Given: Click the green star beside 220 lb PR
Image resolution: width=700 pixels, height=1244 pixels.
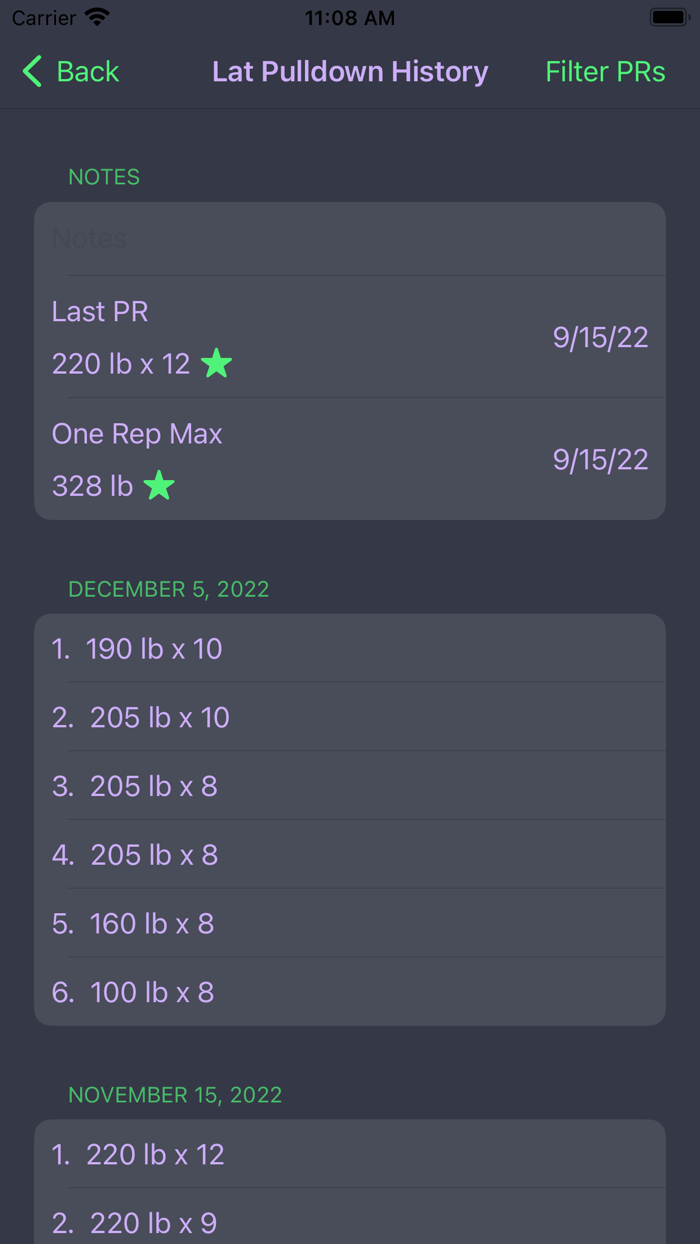Looking at the screenshot, I should (x=218, y=363).
